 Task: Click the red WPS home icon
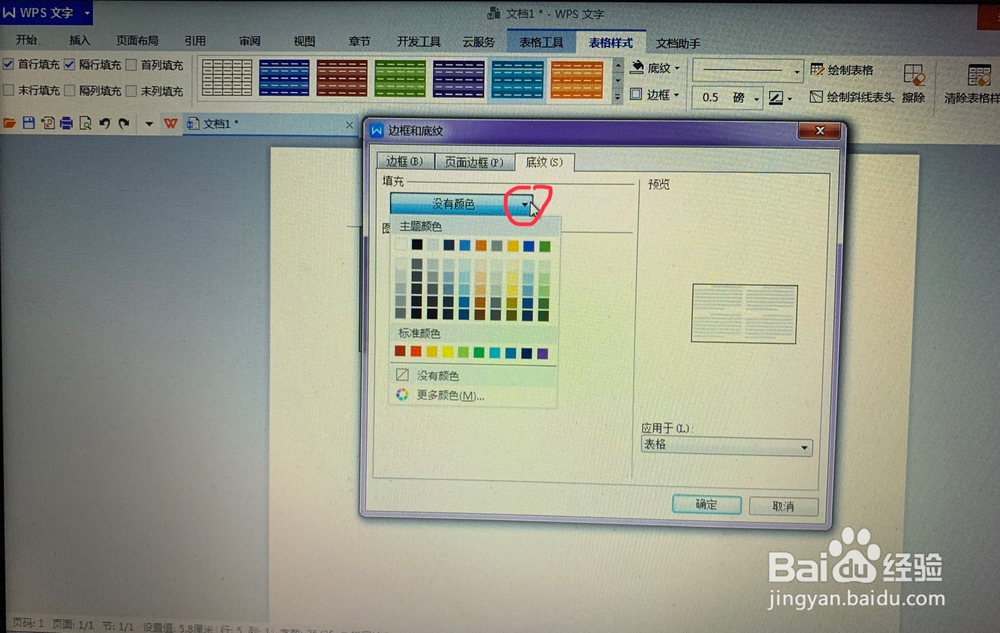pyautogui.click(x=170, y=123)
